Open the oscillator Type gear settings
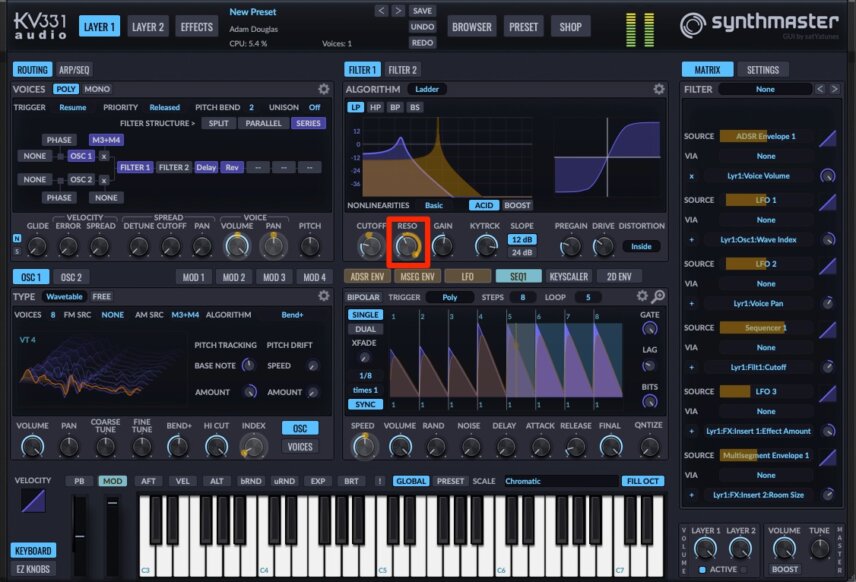Screen dimensions: 856x582 (324, 296)
